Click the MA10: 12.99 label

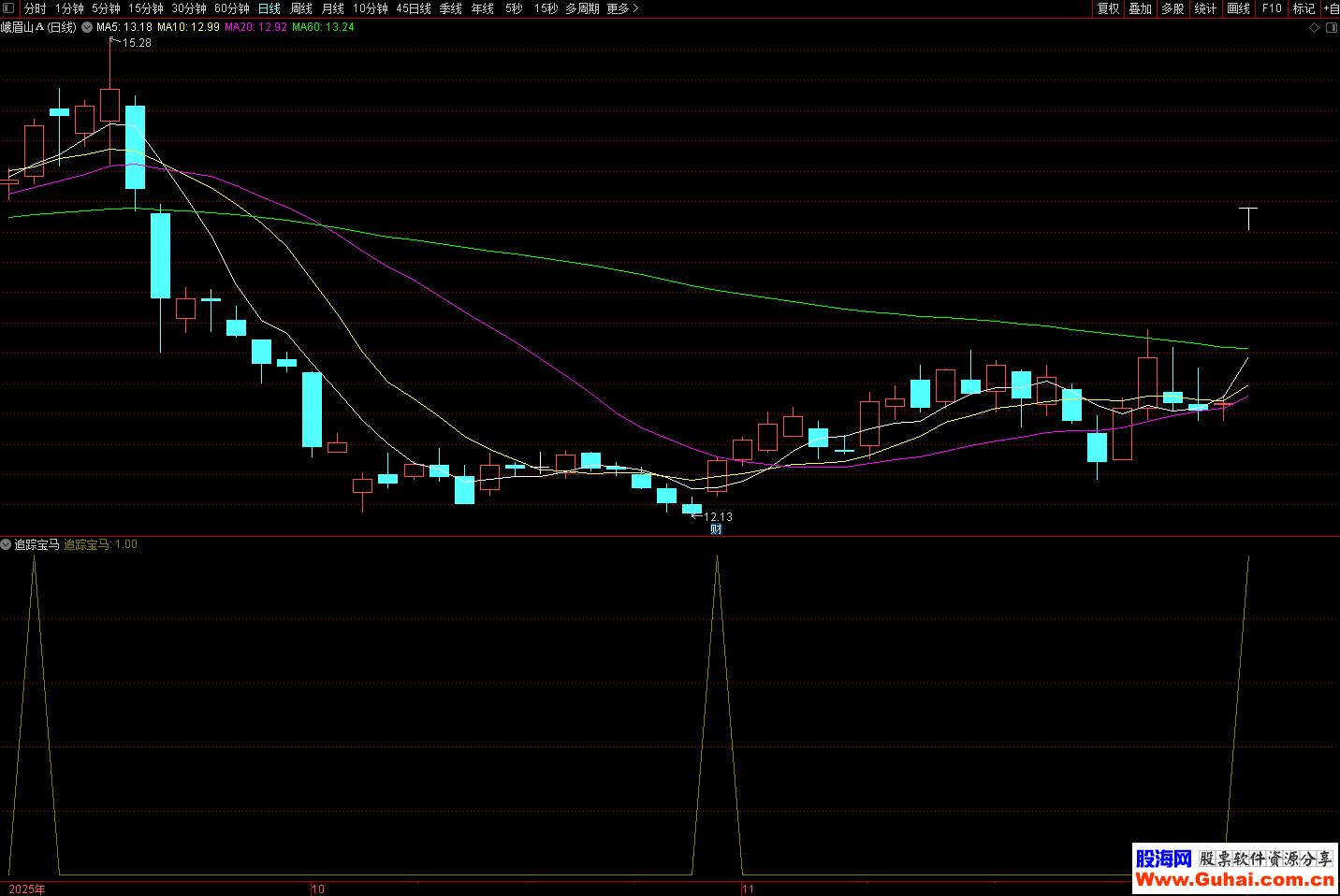[188, 27]
